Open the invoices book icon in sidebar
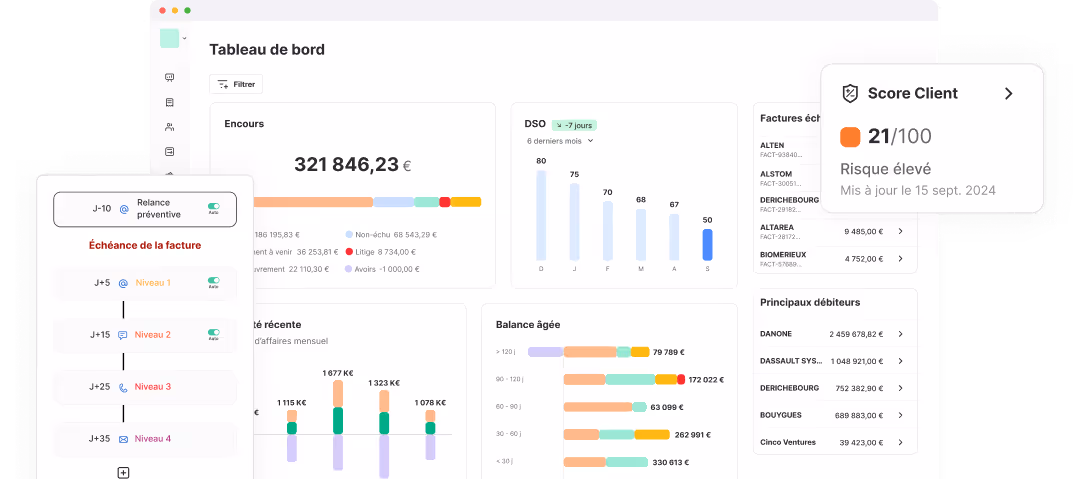The height and width of the screenshot is (479, 1085). point(170,102)
